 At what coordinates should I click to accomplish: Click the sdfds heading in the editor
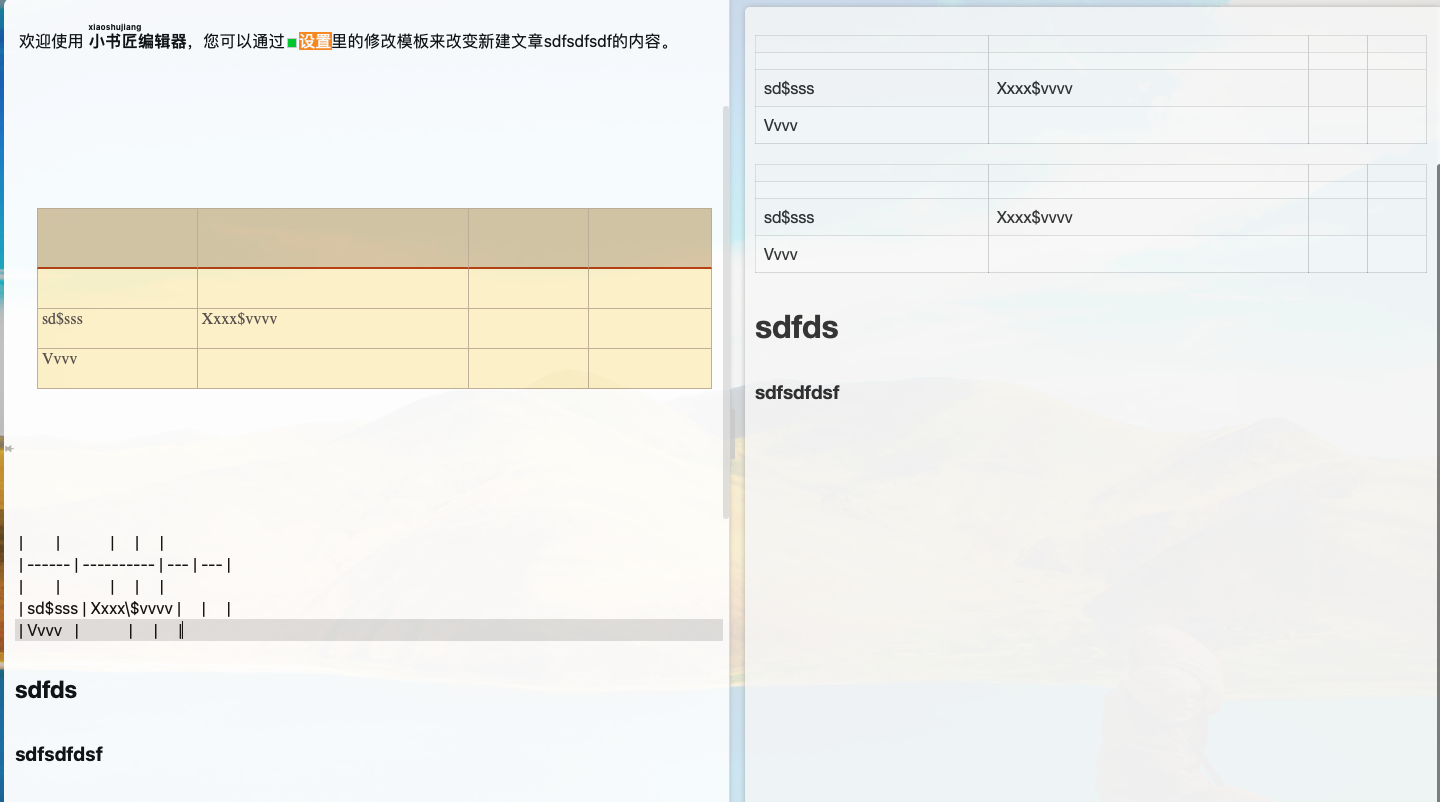45,689
